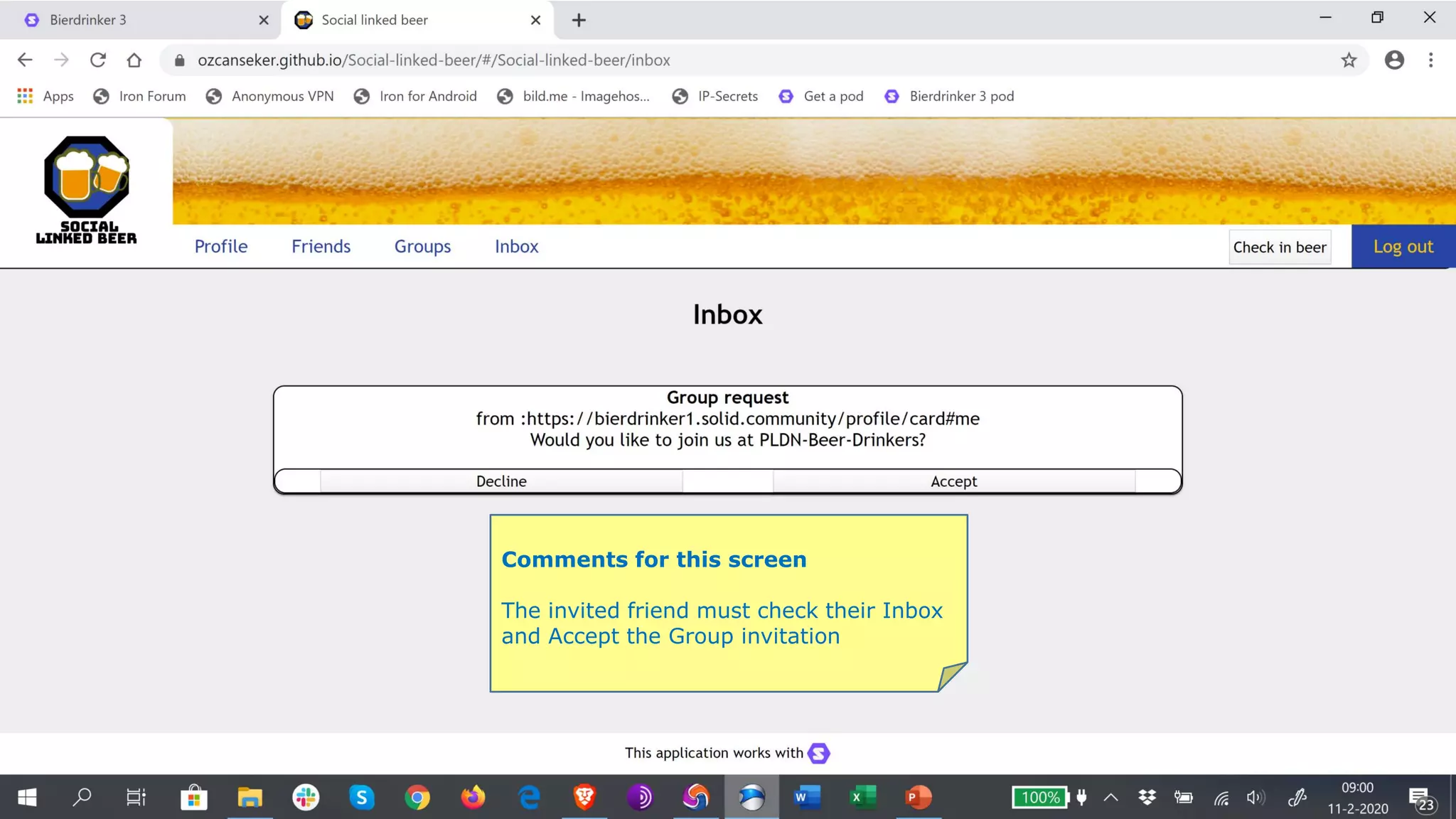Open Excel from the taskbar
The height and width of the screenshot is (819, 1456).
(x=863, y=797)
